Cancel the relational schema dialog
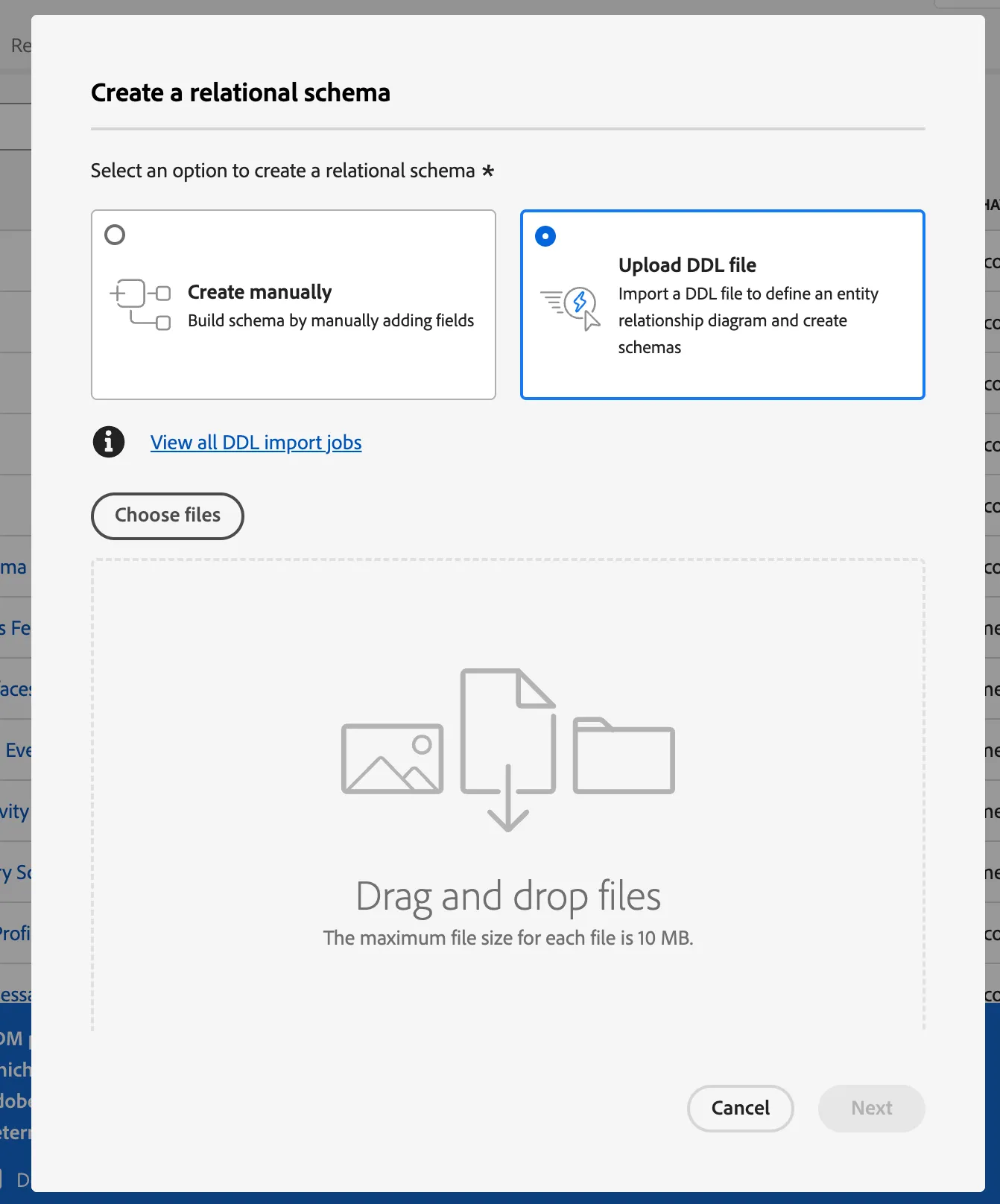Image resolution: width=1000 pixels, height=1204 pixels. [741, 1108]
